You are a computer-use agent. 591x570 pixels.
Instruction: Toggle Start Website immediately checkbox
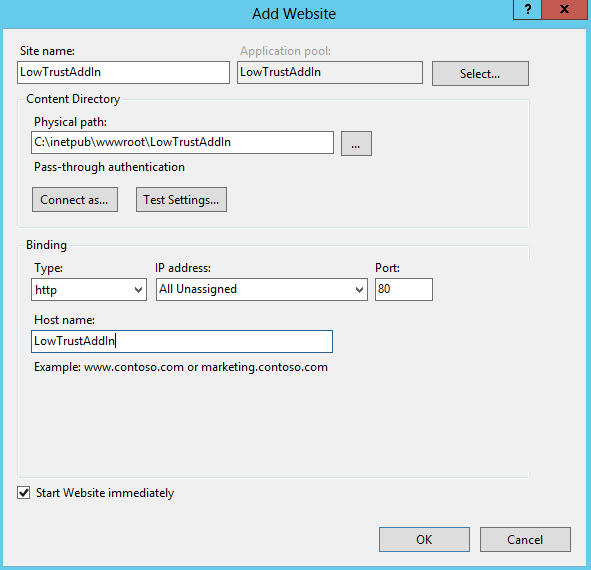pos(23,493)
